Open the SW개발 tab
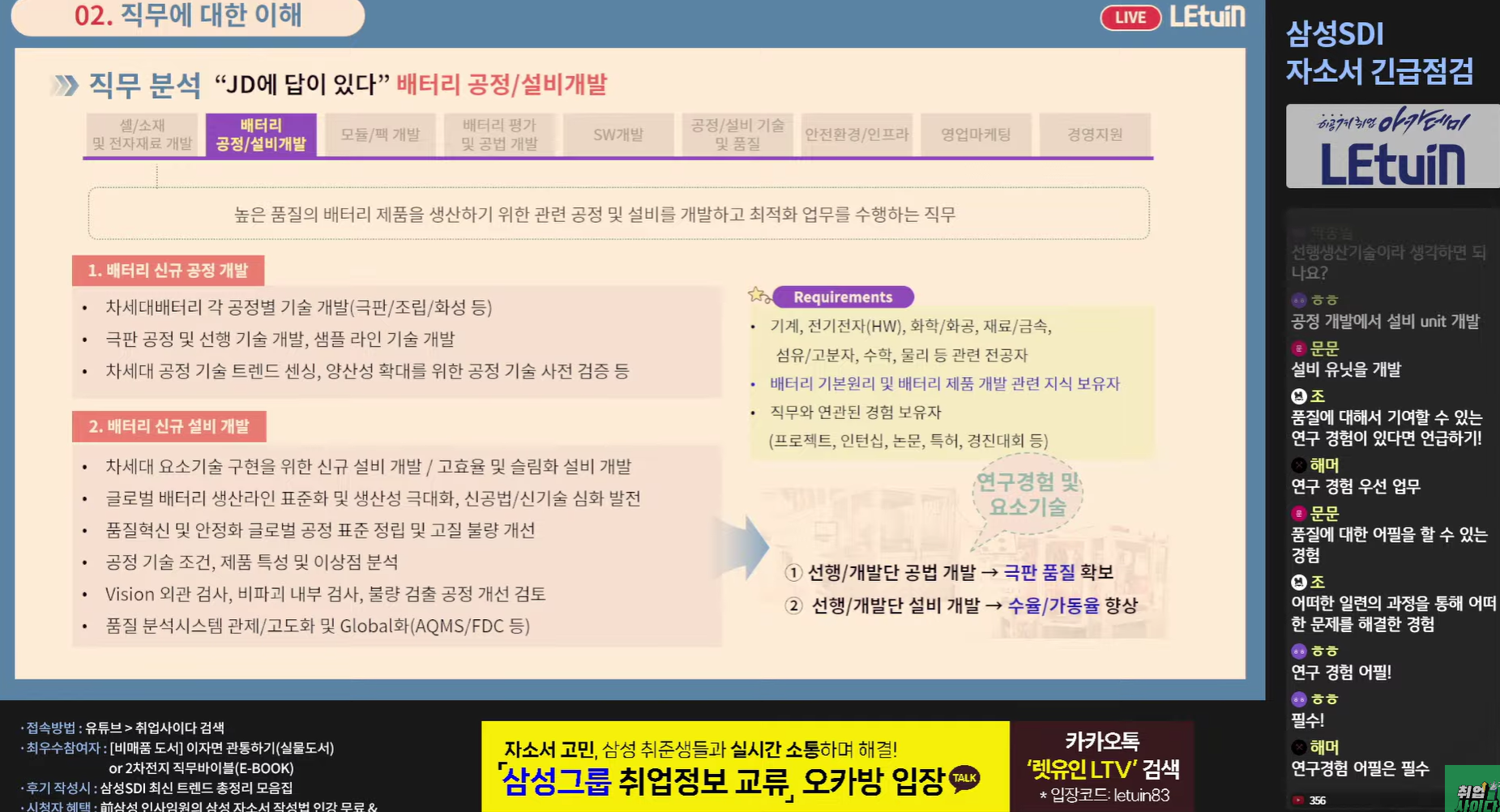This screenshot has height=812, width=1500. (x=618, y=135)
